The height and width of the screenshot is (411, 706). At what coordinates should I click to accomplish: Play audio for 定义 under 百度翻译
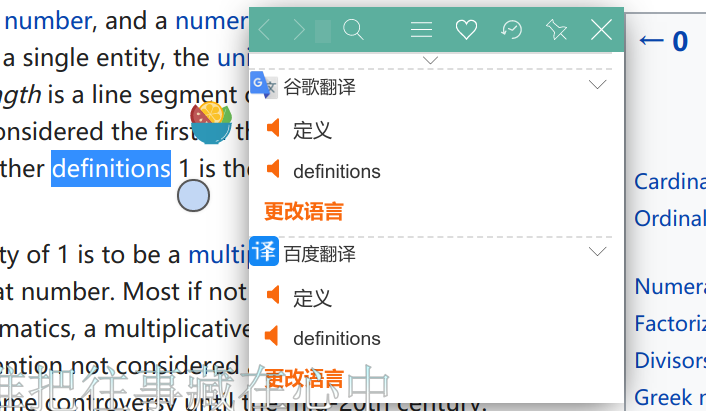point(273,295)
